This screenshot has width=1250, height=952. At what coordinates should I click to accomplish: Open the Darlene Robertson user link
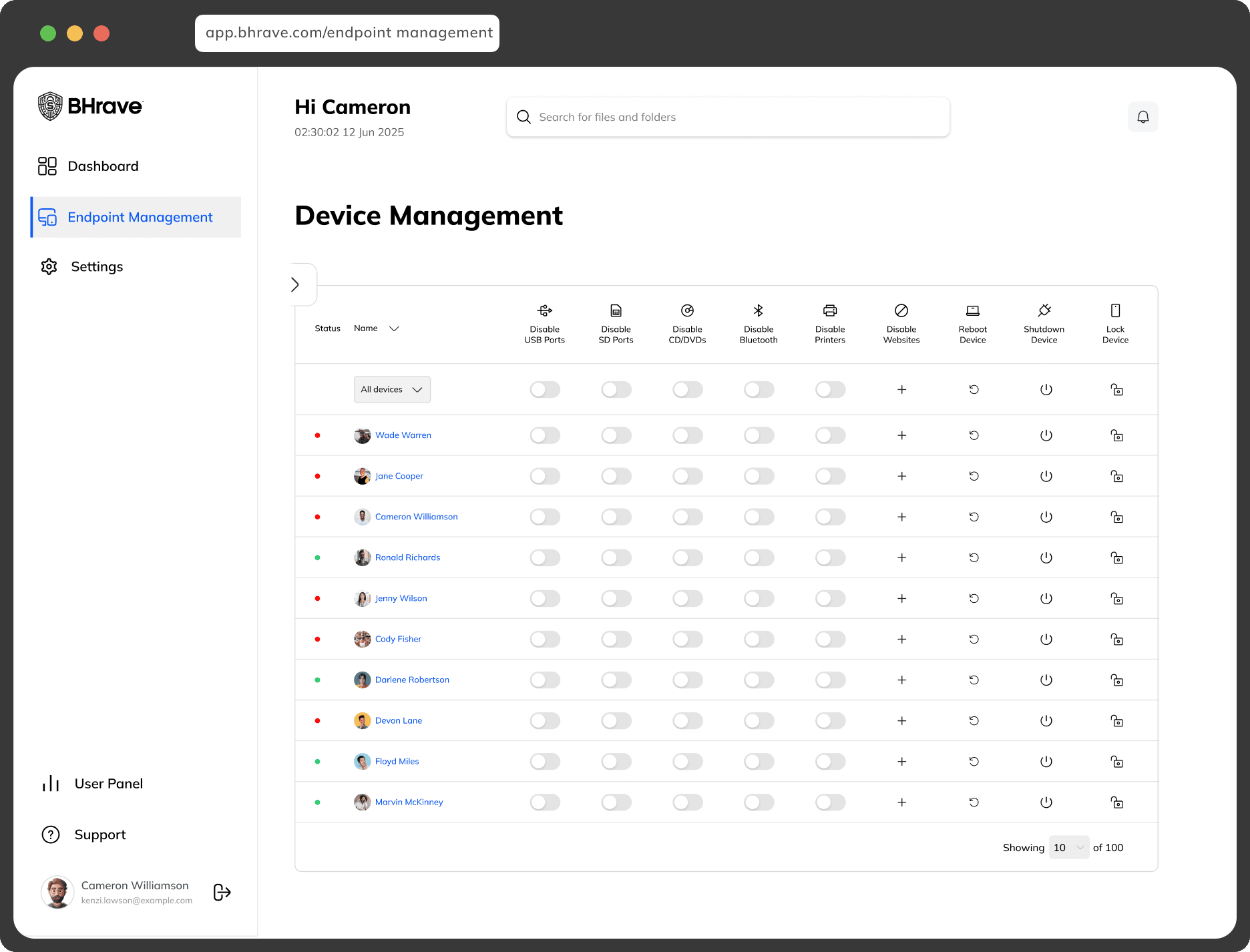coord(412,680)
